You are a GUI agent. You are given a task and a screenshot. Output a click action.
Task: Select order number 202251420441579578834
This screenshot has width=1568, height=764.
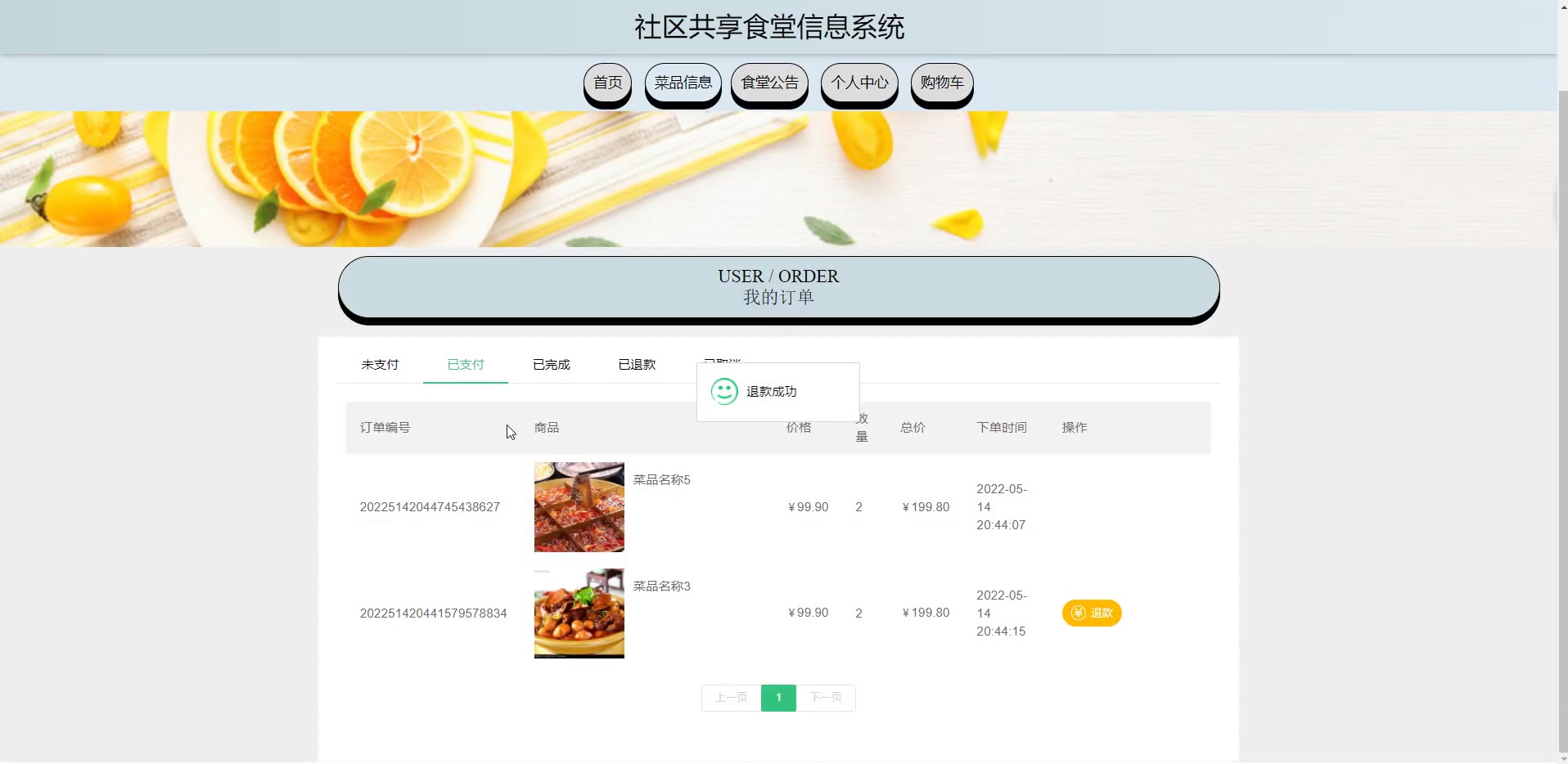point(434,613)
